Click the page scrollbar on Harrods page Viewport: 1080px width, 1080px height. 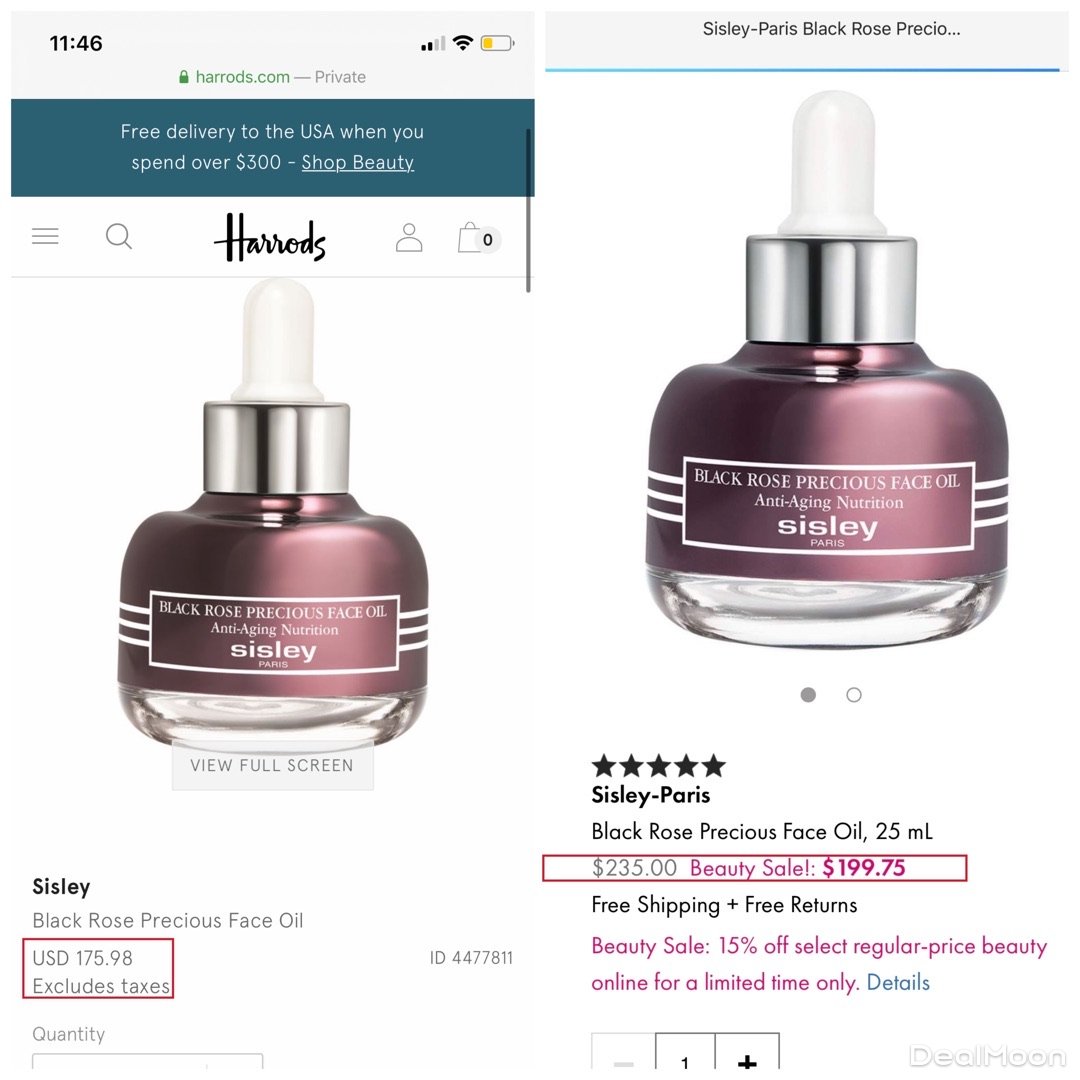(x=528, y=210)
